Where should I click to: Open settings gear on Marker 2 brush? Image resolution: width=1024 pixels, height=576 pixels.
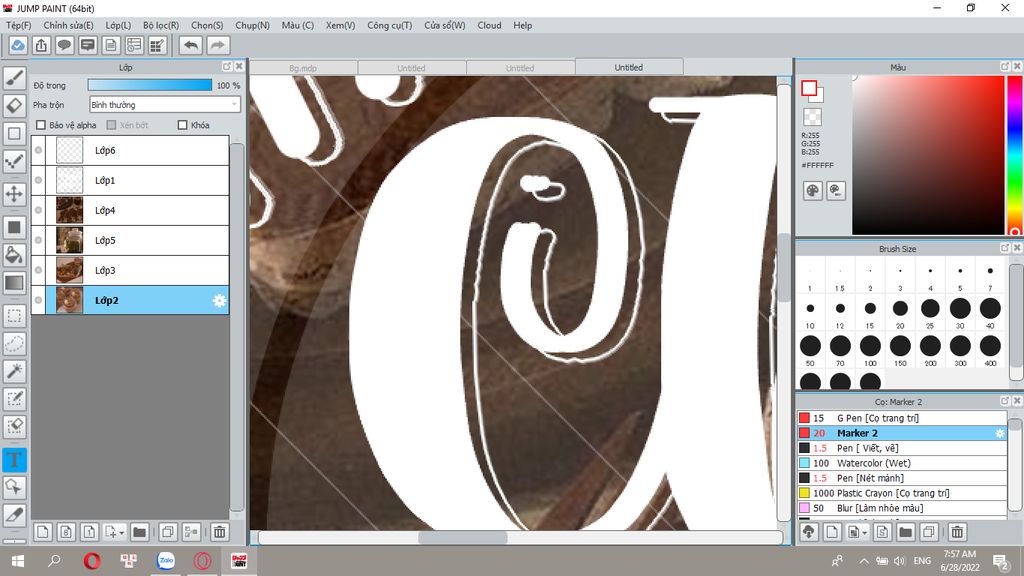(x=999, y=433)
